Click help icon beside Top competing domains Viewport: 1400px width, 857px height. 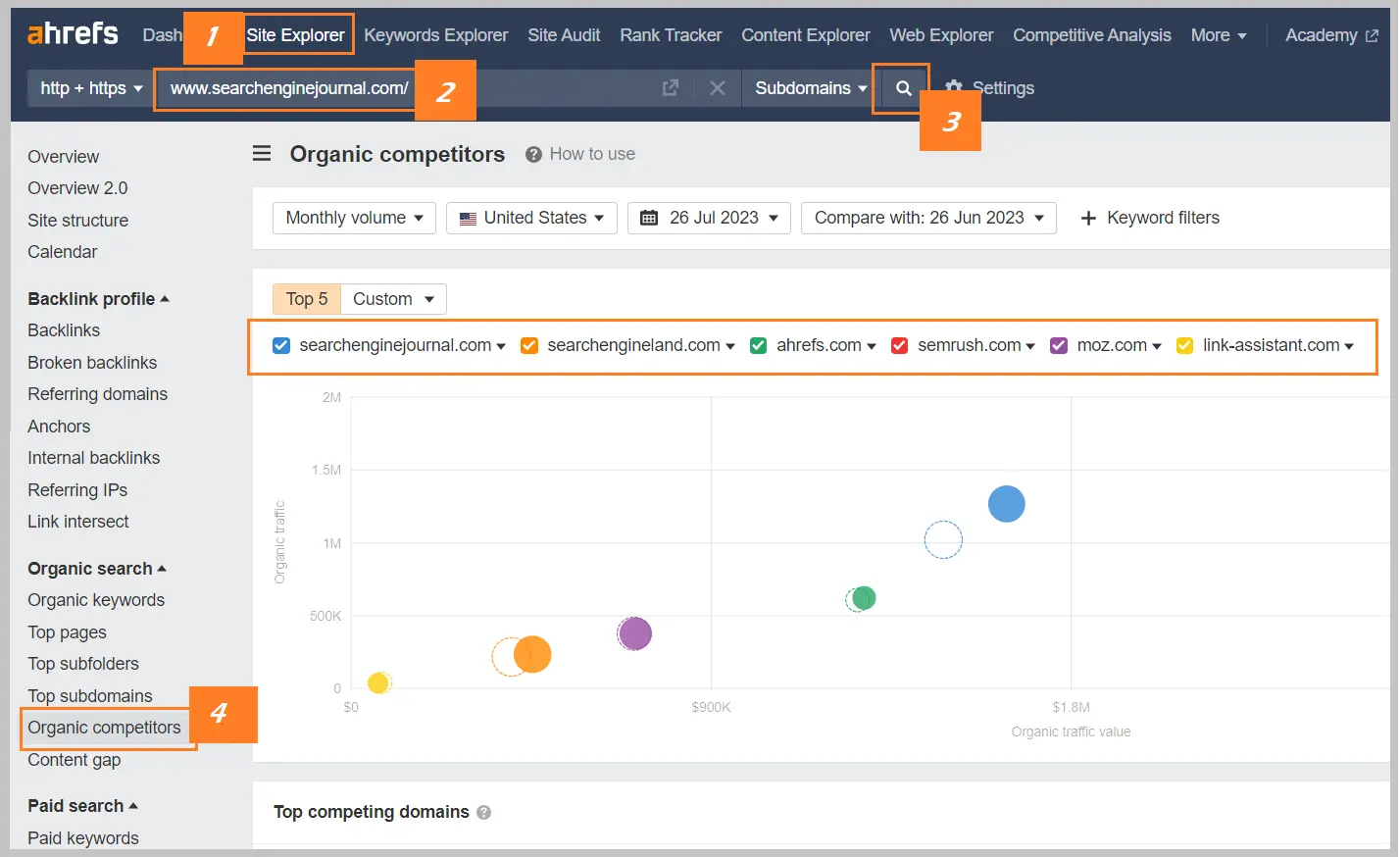coord(483,812)
